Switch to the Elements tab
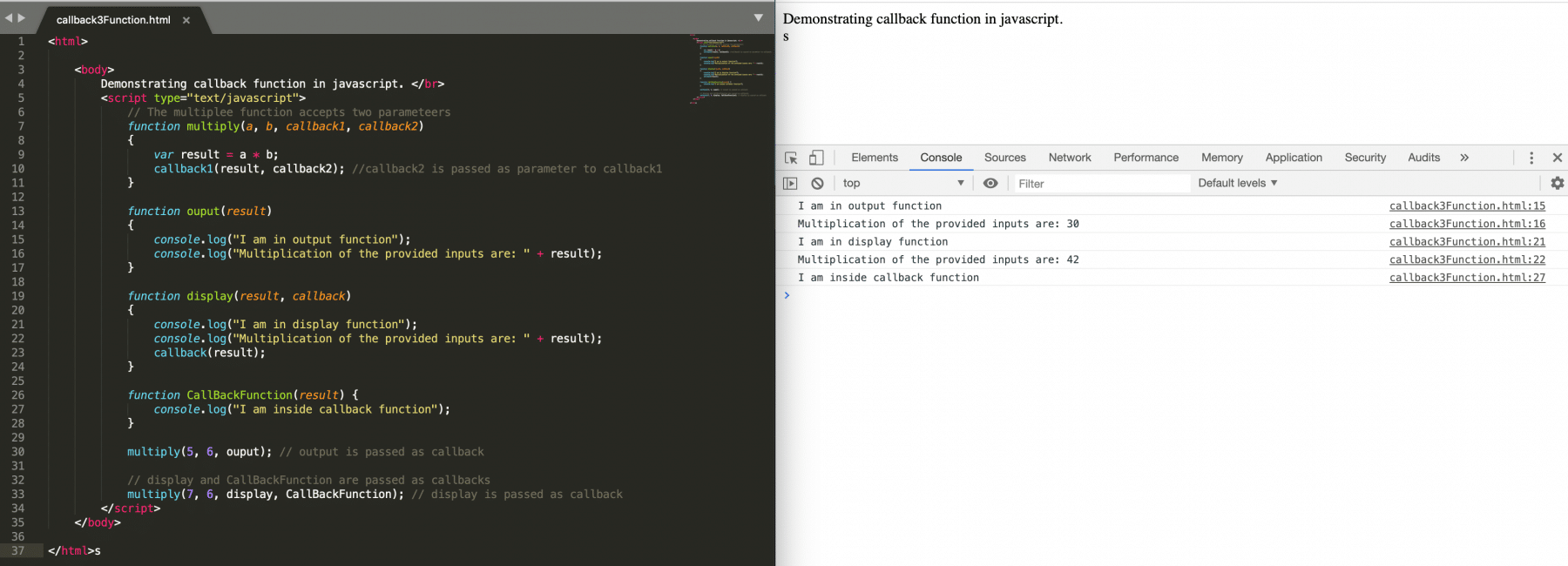1568x566 pixels. pyautogui.click(x=874, y=158)
